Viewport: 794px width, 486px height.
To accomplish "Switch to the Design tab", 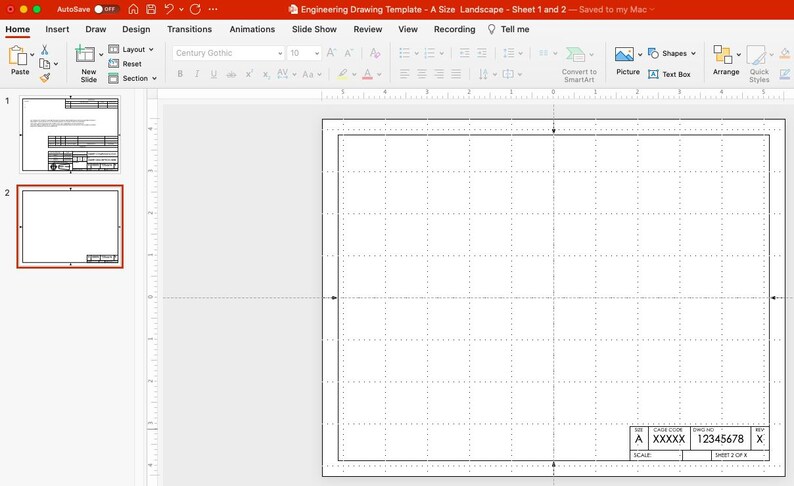I will pos(136,29).
